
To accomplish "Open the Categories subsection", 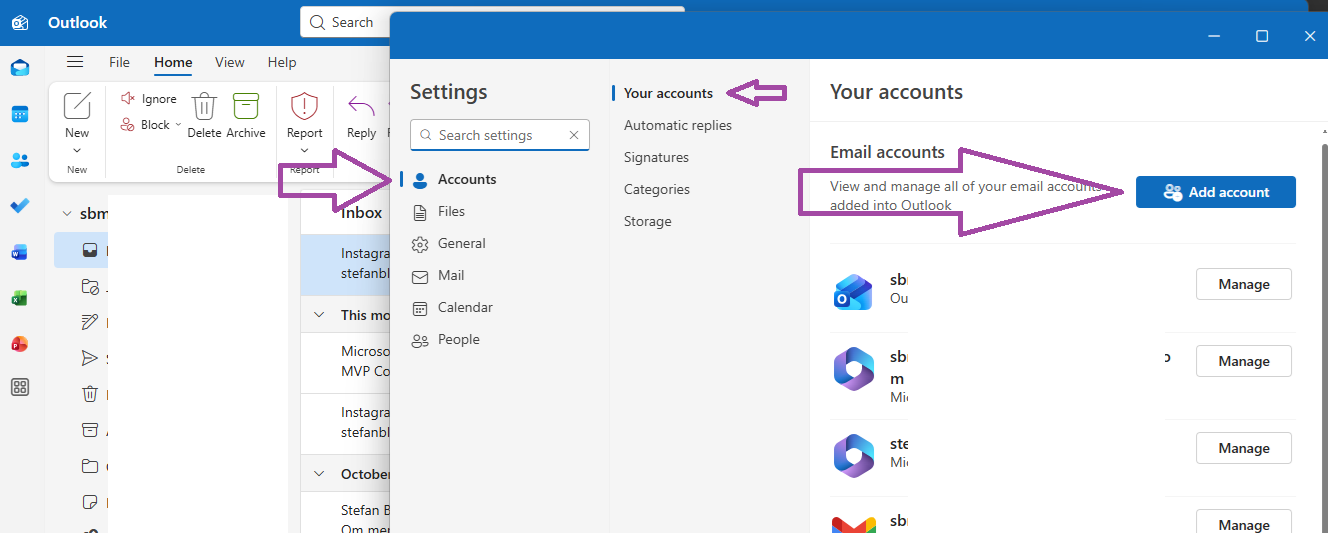I will pyautogui.click(x=657, y=189).
